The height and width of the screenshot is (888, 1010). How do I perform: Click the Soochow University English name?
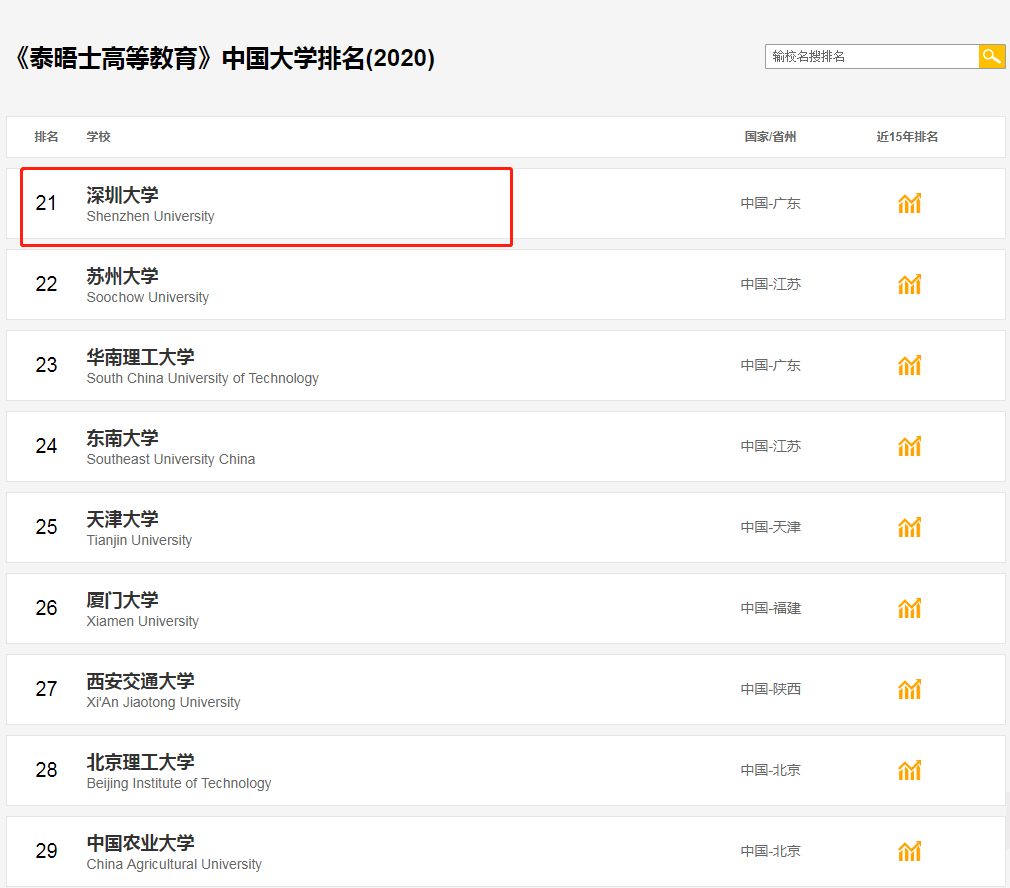(148, 298)
